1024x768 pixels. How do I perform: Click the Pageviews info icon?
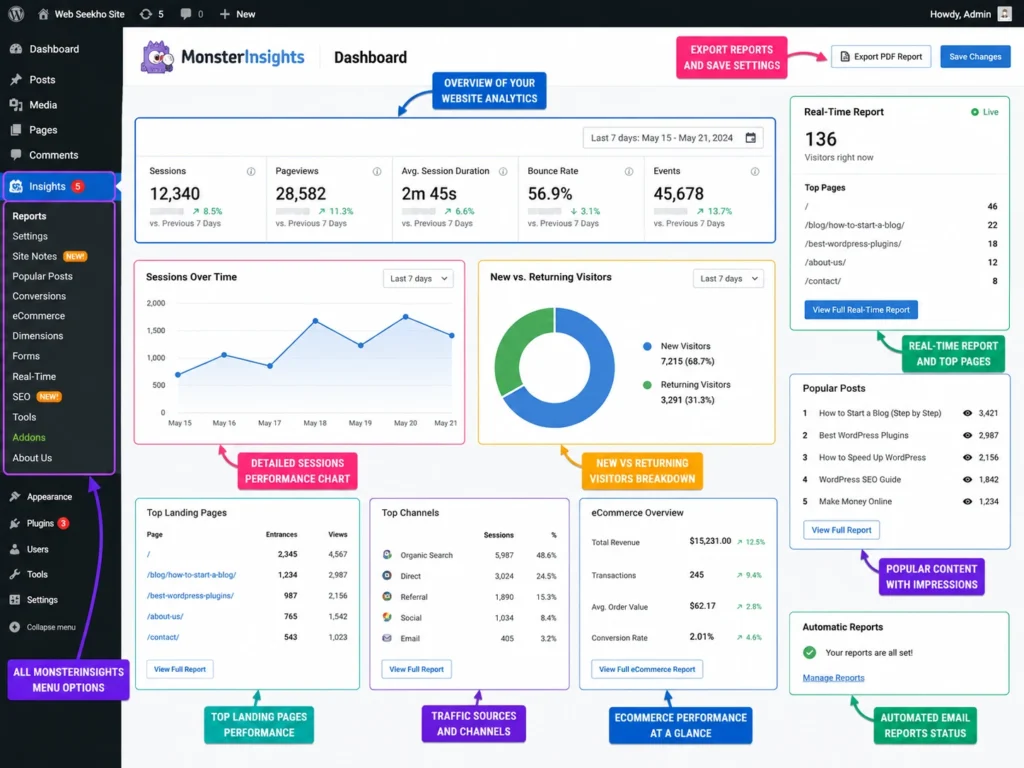tap(377, 172)
